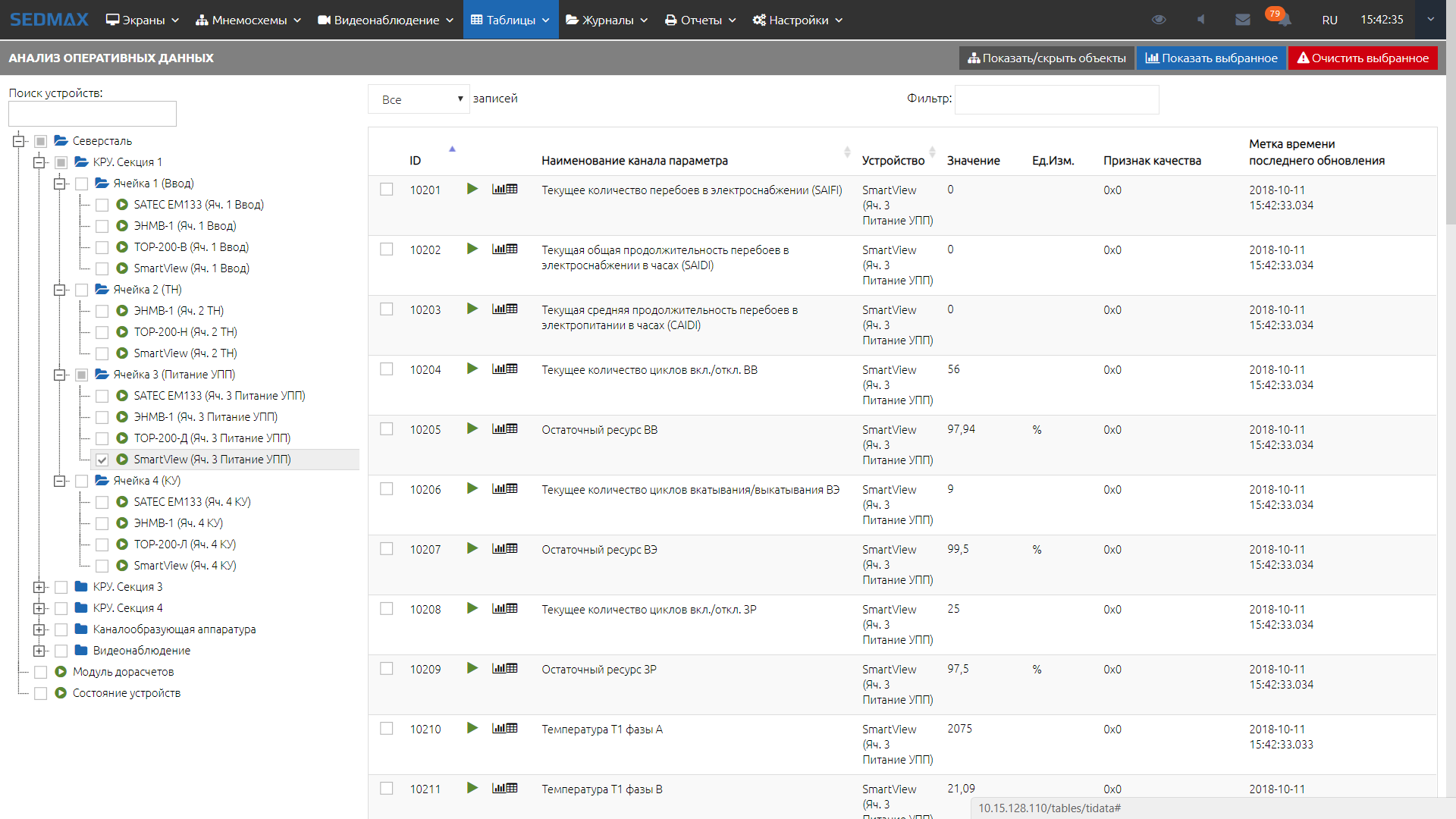Click the eye icon in top bar
The height and width of the screenshot is (819, 1456).
pos(1159,20)
